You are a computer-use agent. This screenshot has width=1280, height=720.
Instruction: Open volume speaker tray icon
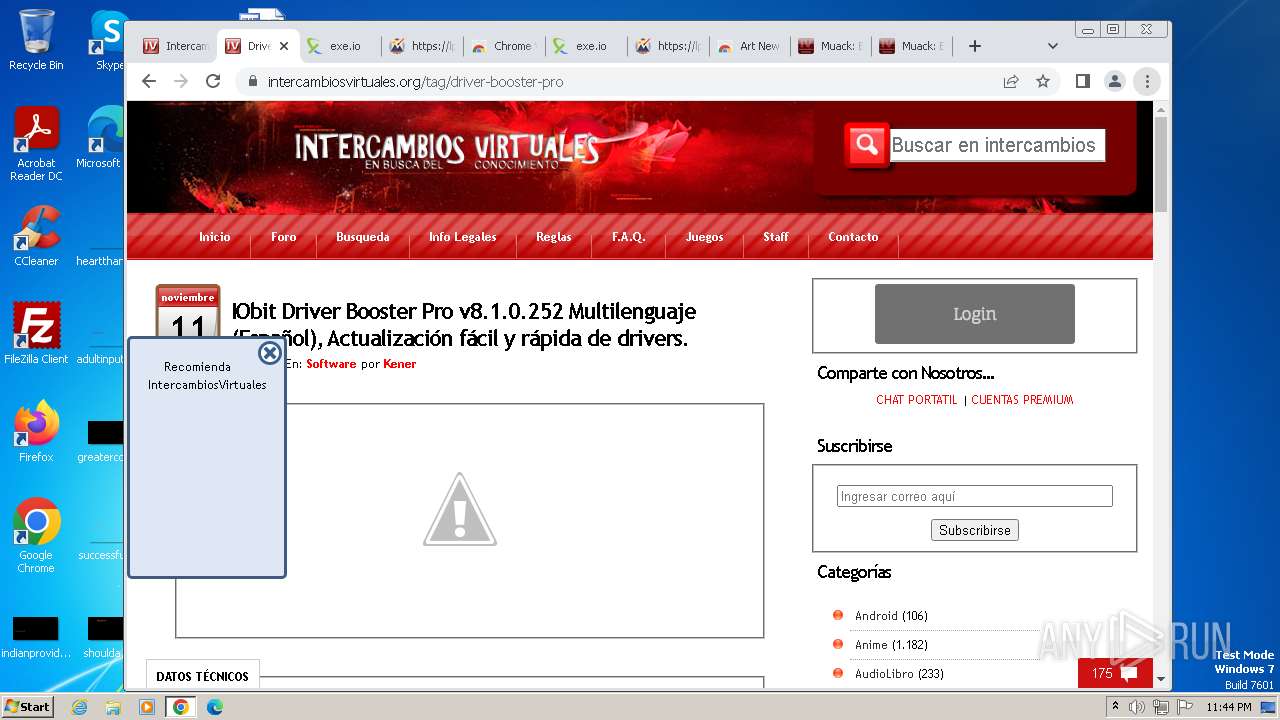[1137, 707]
